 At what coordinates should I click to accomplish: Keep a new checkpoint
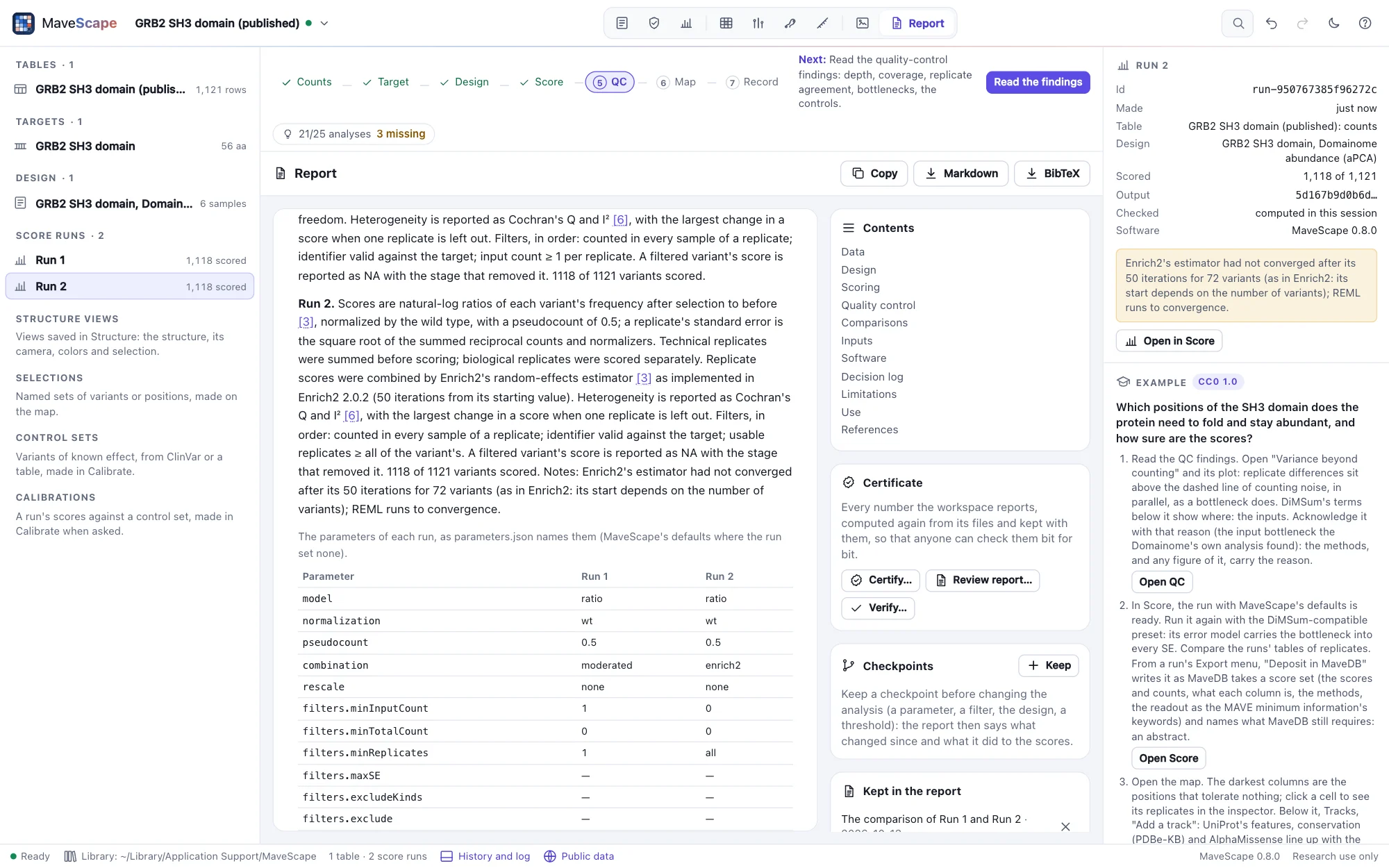click(x=1049, y=665)
